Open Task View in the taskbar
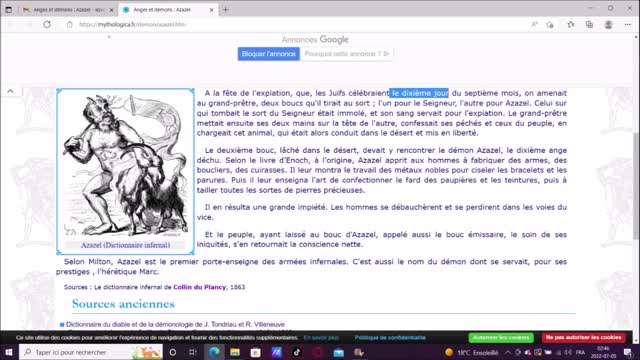The image size is (640, 360). click(x=193, y=352)
